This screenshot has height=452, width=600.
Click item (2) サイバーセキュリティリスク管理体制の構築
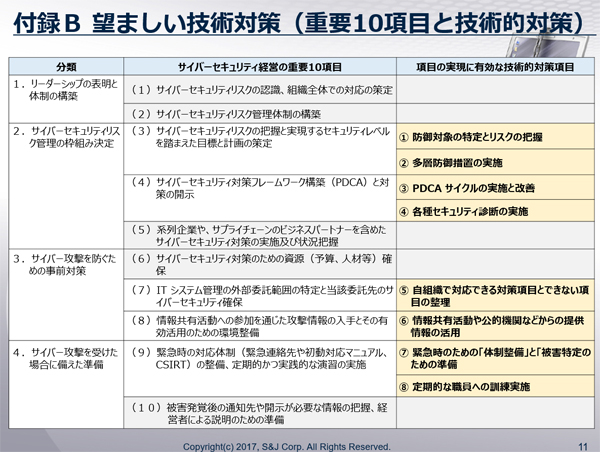[x=260, y=114]
